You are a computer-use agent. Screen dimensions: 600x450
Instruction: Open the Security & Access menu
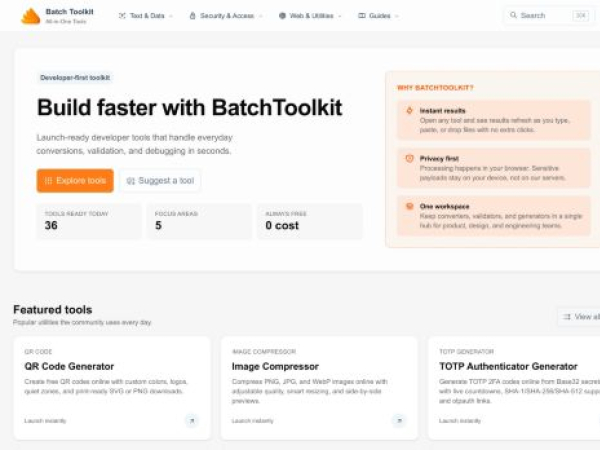(226, 16)
